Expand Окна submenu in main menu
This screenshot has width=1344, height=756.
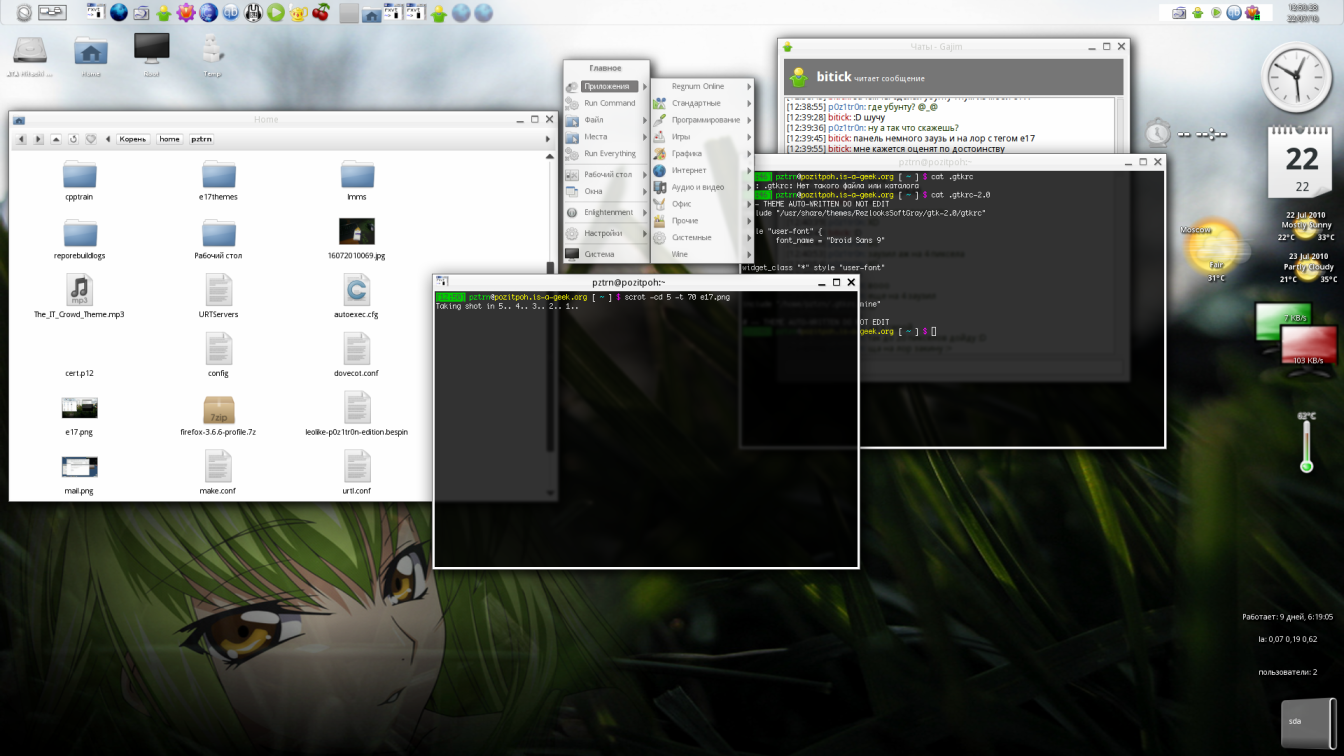606,192
